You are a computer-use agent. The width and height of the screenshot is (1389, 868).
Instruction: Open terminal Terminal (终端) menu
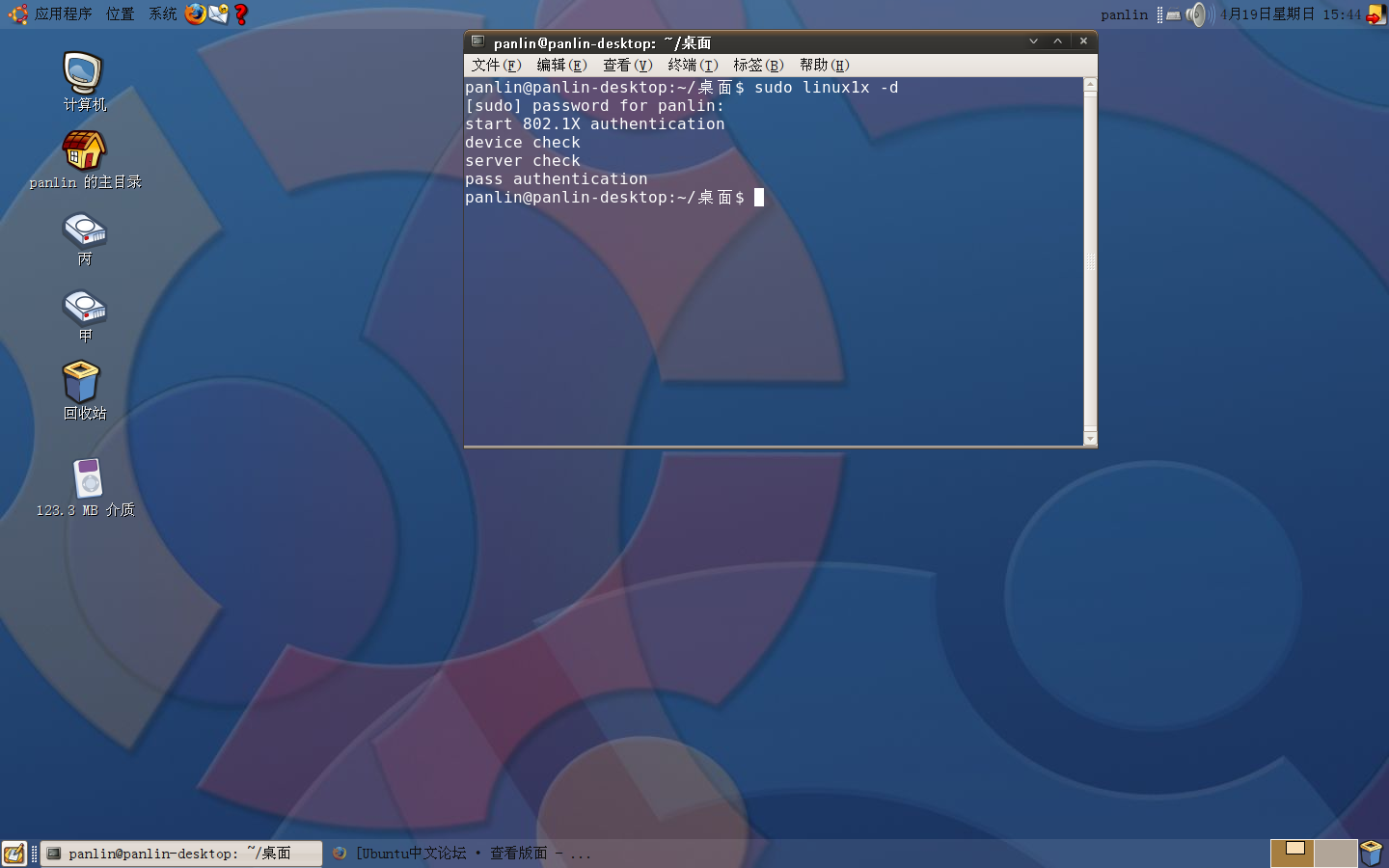click(x=693, y=65)
